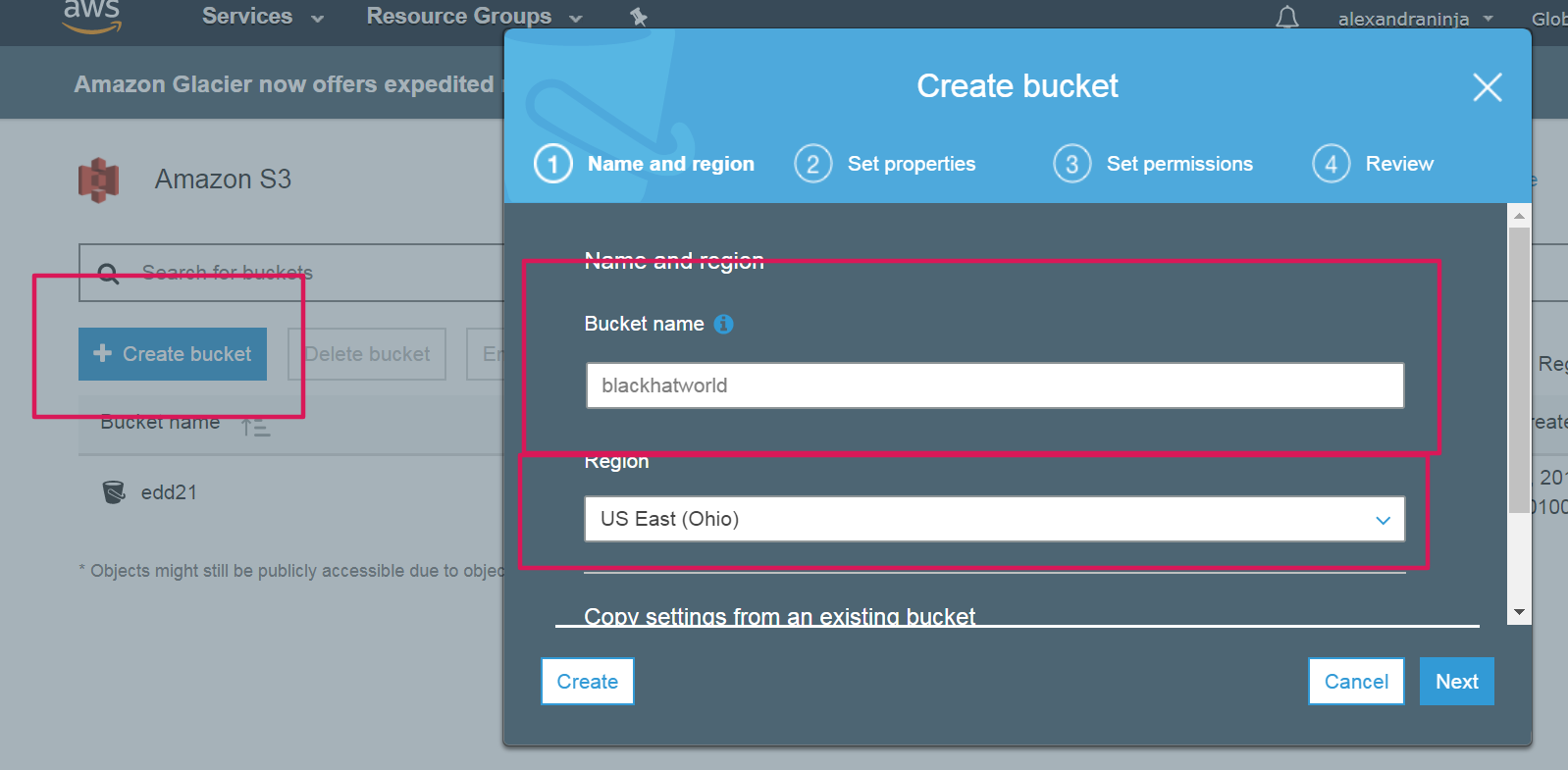Screen dimensions: 1568x770
Task: Click the Bucket name info icon
Action: (x=723, y=324)
